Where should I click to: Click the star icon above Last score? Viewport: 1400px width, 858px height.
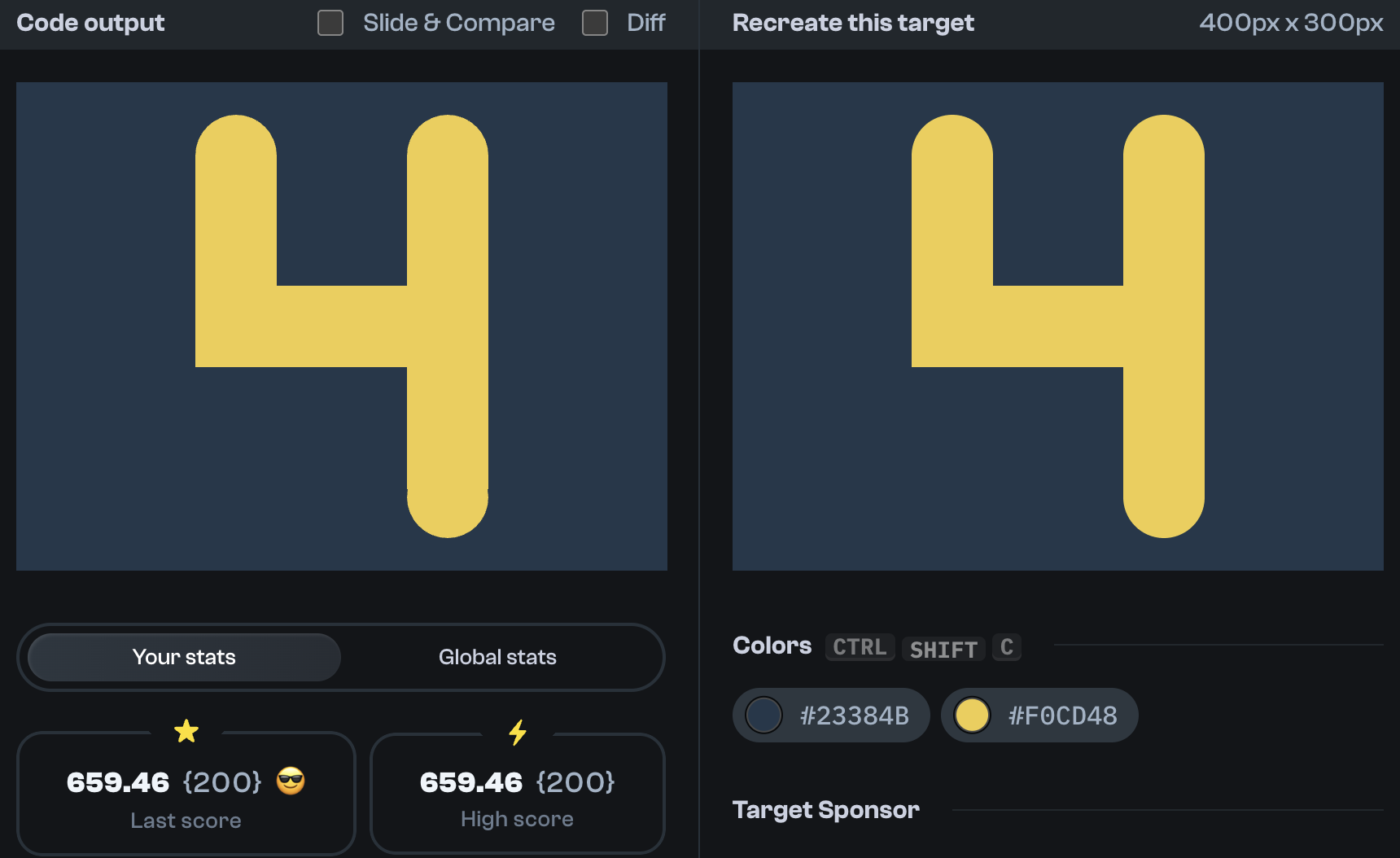(186, 731)
